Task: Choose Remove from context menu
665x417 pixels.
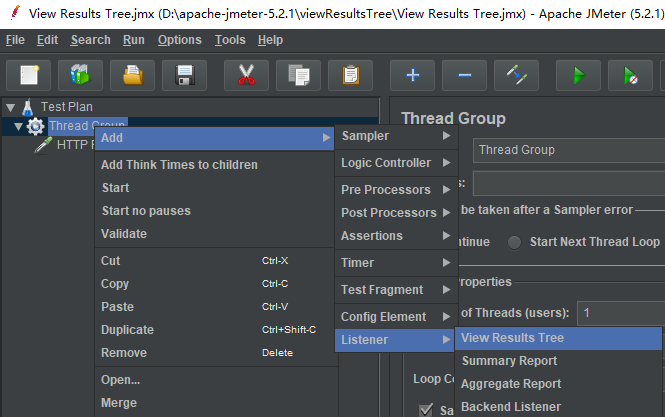Action: point(215,352)
